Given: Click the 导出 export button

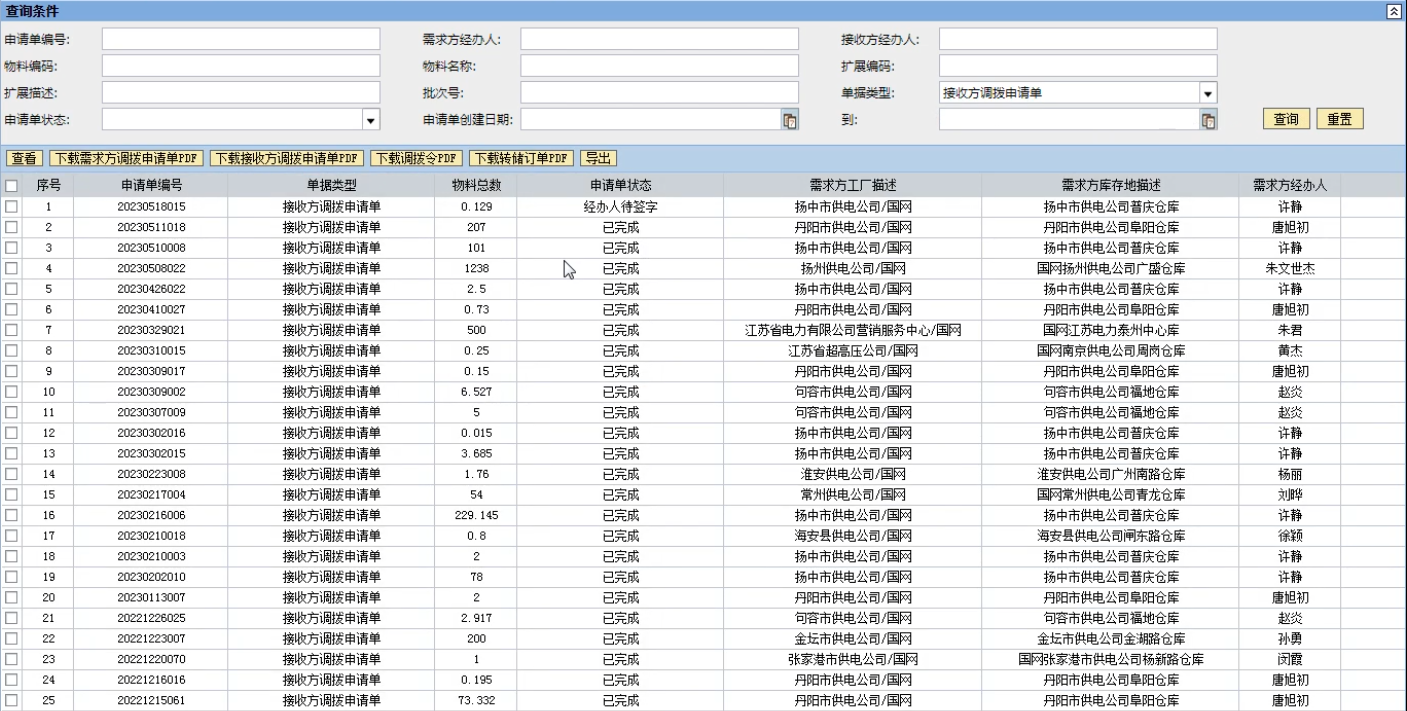Looking at the screenshot, I should (598, 158).
